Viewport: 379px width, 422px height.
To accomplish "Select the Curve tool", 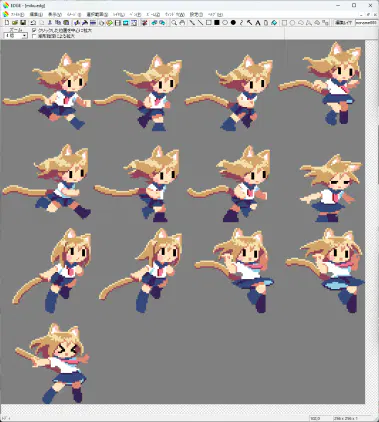I will [241, 23].
